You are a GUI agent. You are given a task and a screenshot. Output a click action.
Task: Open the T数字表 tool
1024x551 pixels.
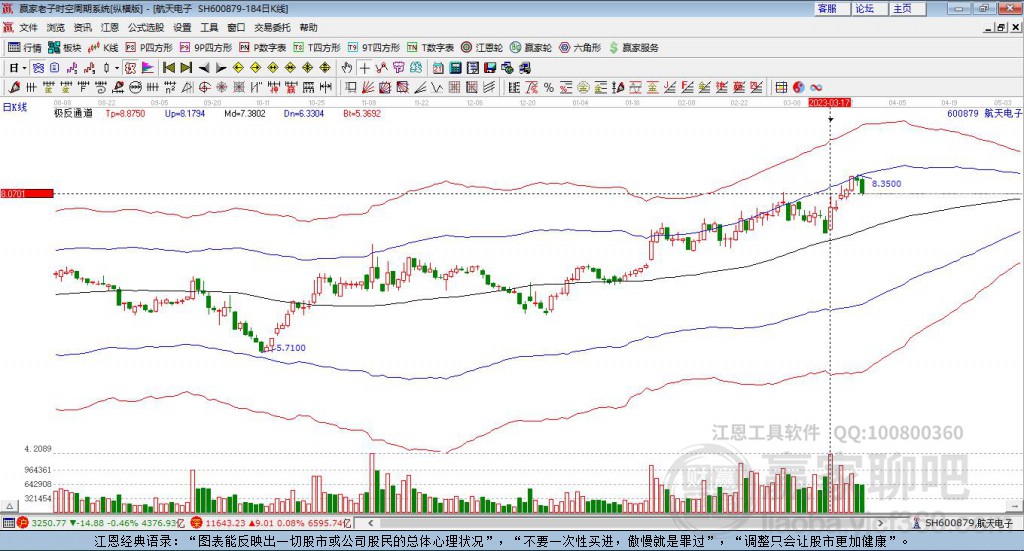[430, 48]
